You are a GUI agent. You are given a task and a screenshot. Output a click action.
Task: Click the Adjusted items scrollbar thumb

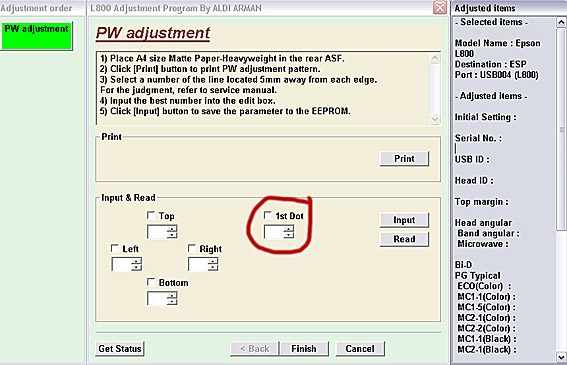coord(561,128)
